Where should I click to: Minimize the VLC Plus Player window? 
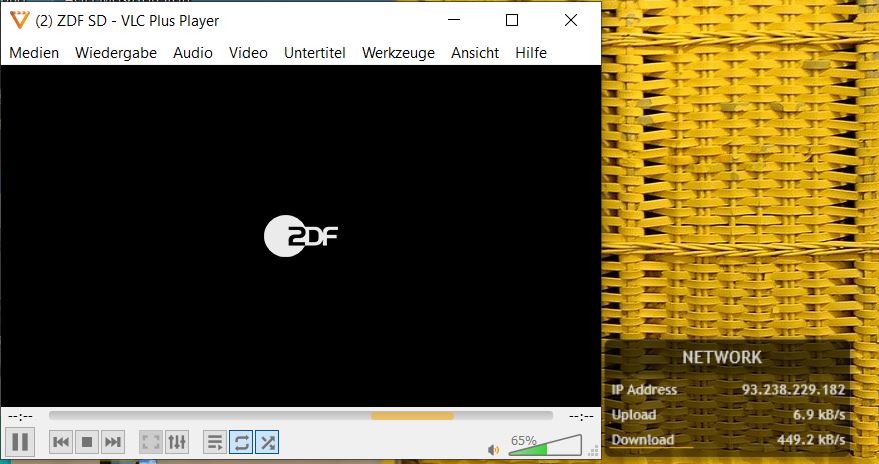[x=454, y=20]
